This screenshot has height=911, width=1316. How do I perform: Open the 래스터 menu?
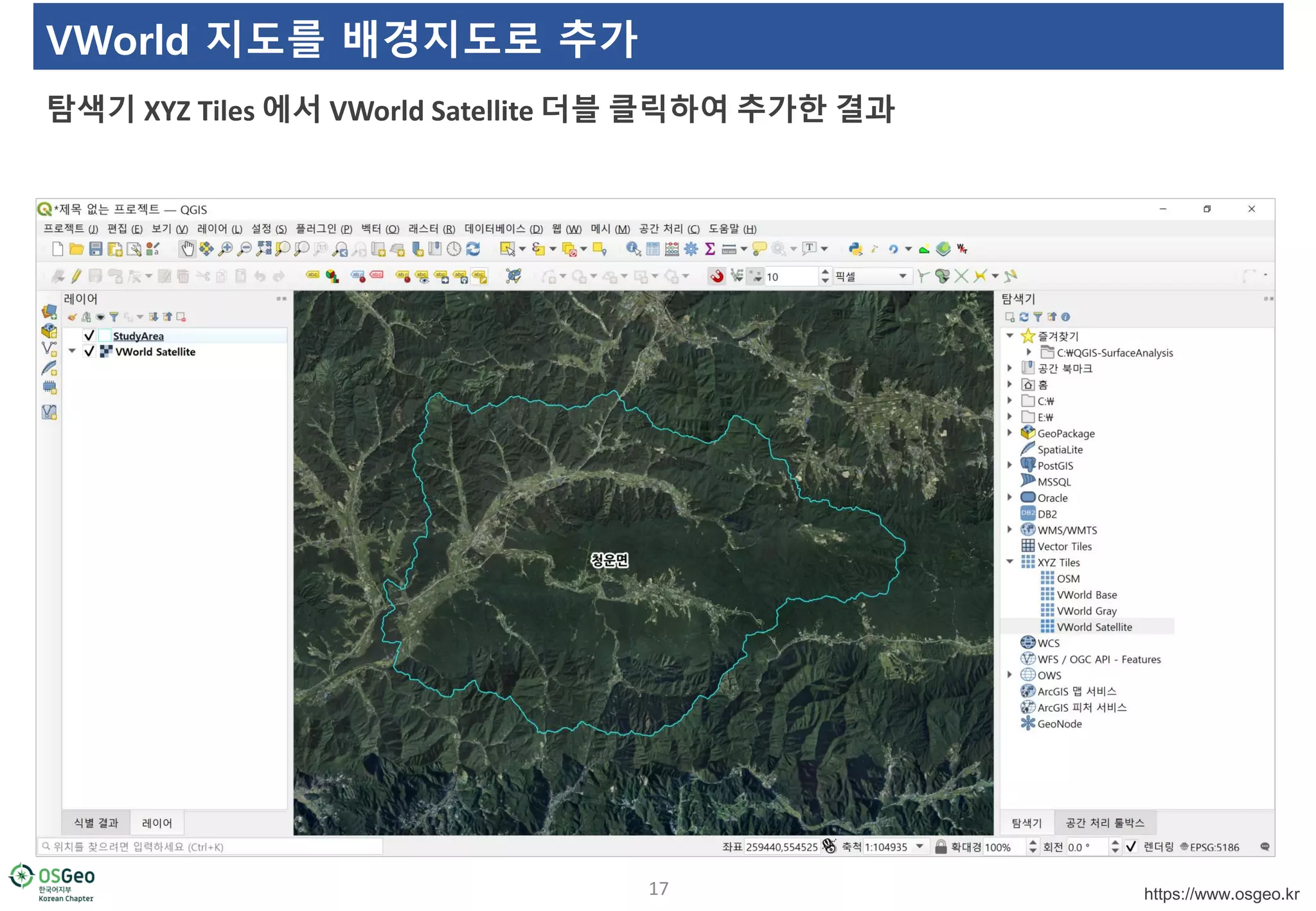click(x=431, y=229)
